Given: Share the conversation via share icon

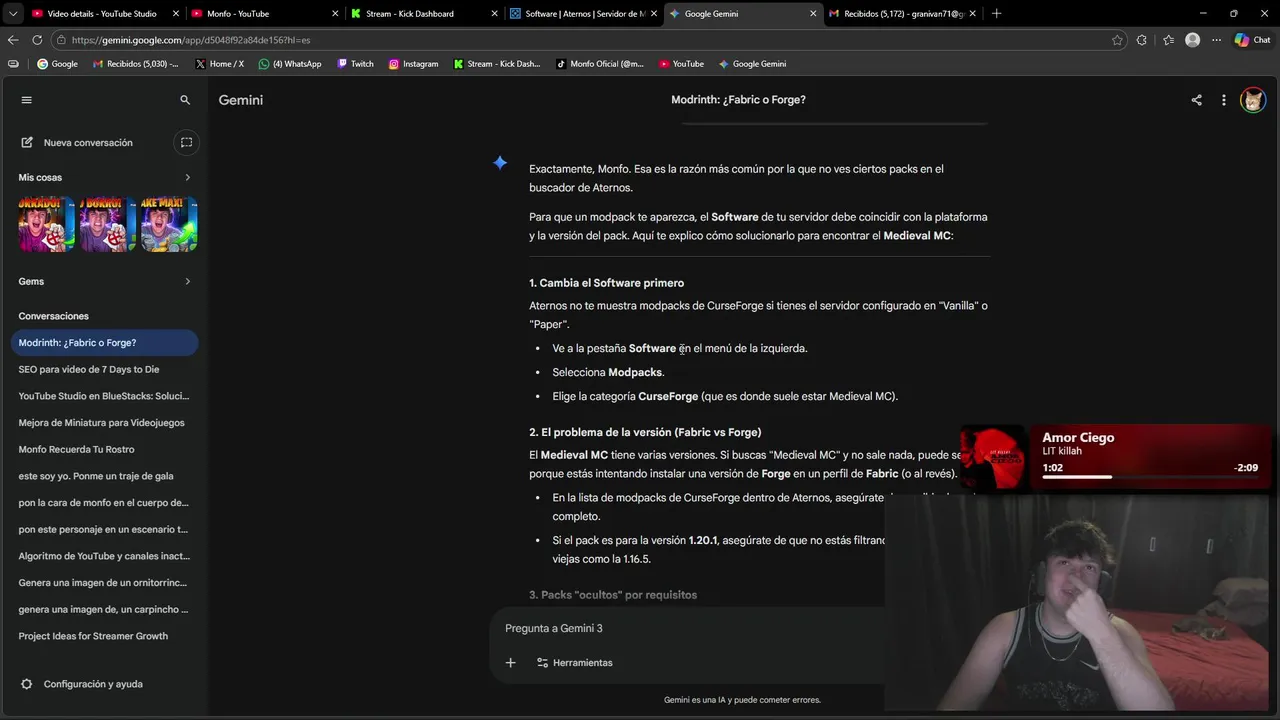Looking at the screenshot, I should [1196, 100].
